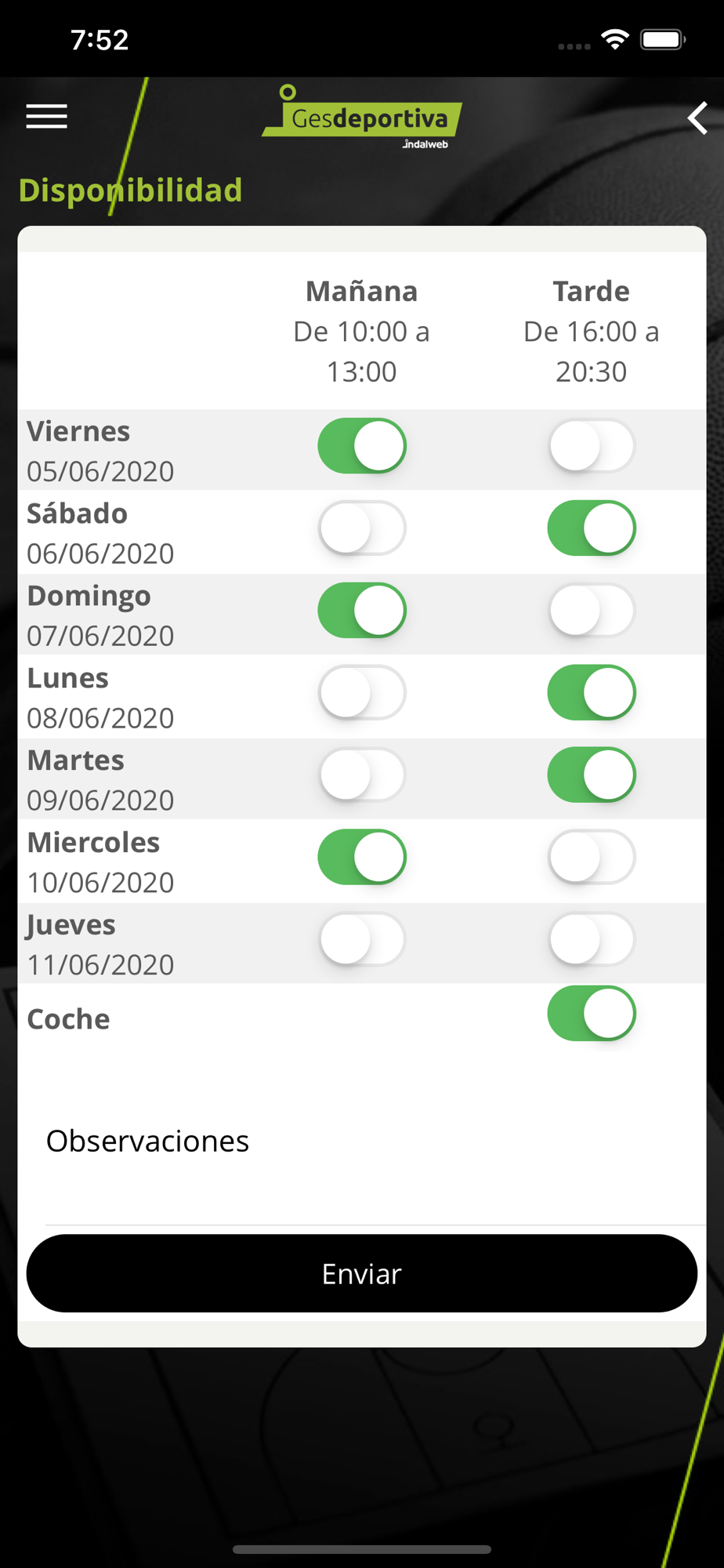
Task: Enable Sábado Mañana availability toggle
Action: tap(362, 528)
